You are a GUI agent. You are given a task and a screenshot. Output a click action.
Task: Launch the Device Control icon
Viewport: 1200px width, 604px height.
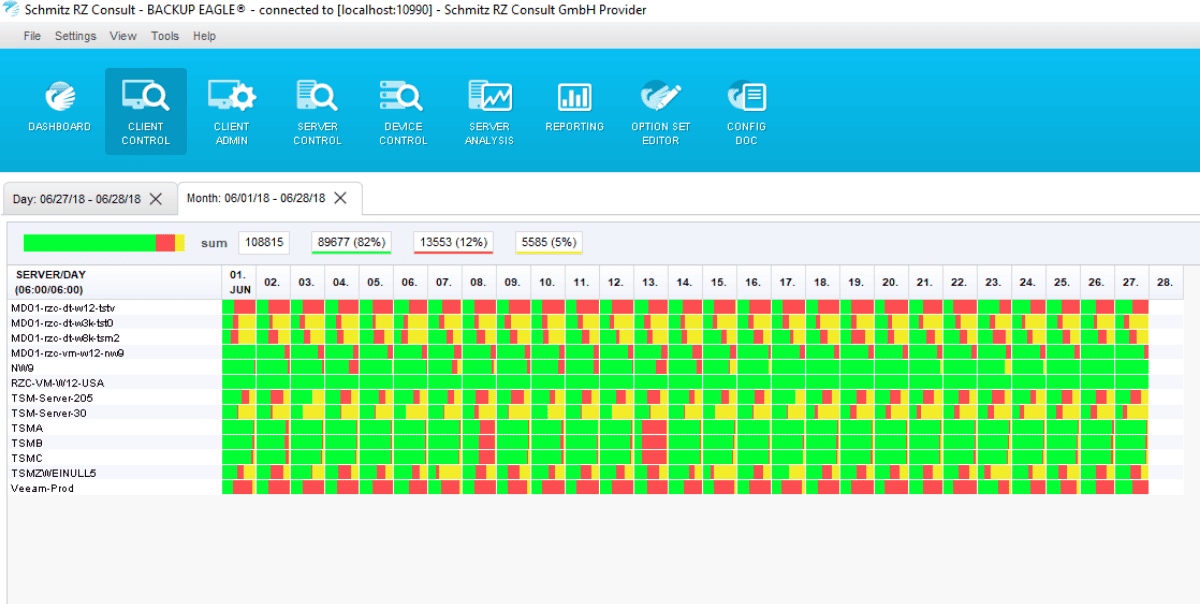click(x=404, y=98)
